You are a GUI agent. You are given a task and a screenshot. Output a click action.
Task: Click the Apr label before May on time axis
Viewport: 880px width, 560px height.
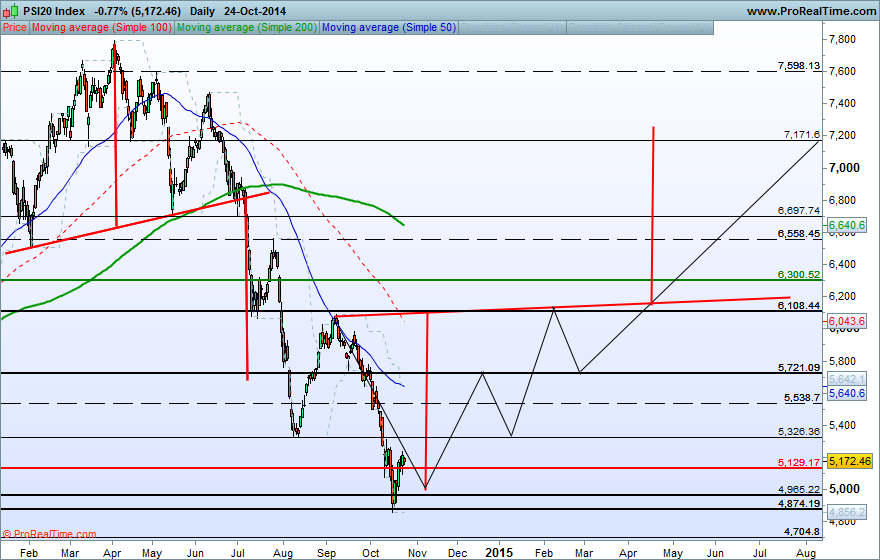click(x=112, y=553)
